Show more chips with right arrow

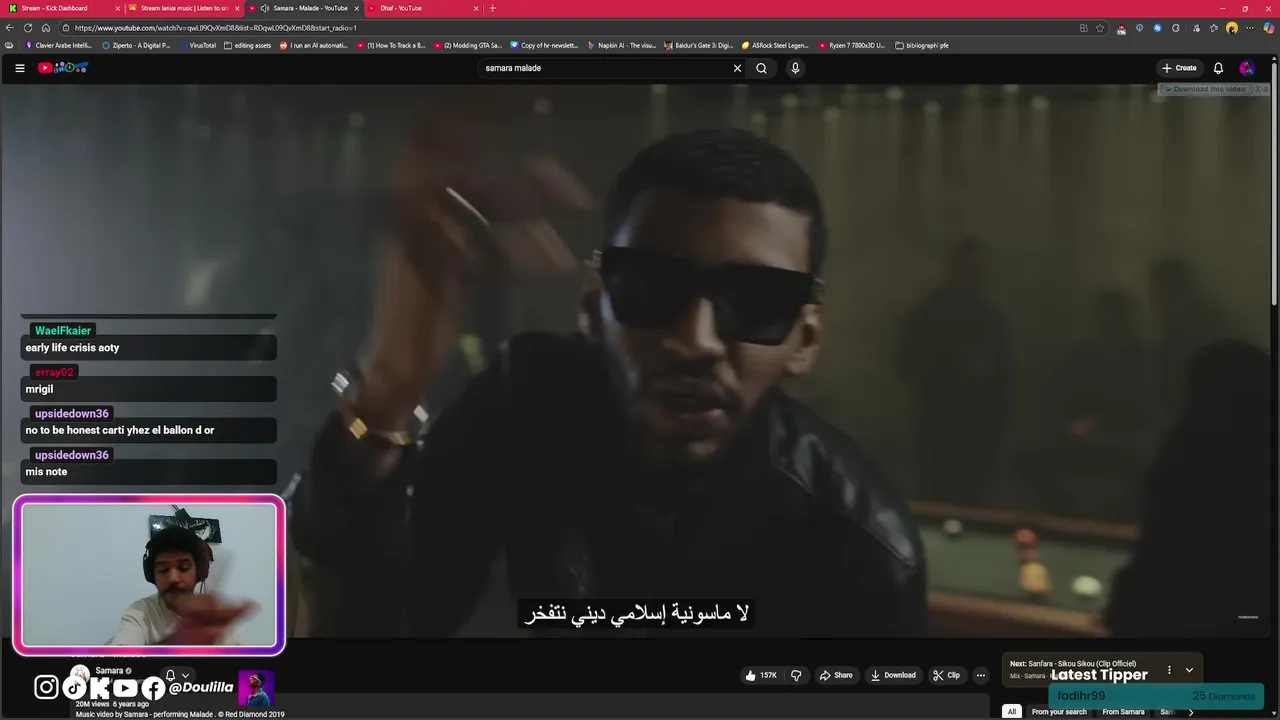(x=1191, y=712)
